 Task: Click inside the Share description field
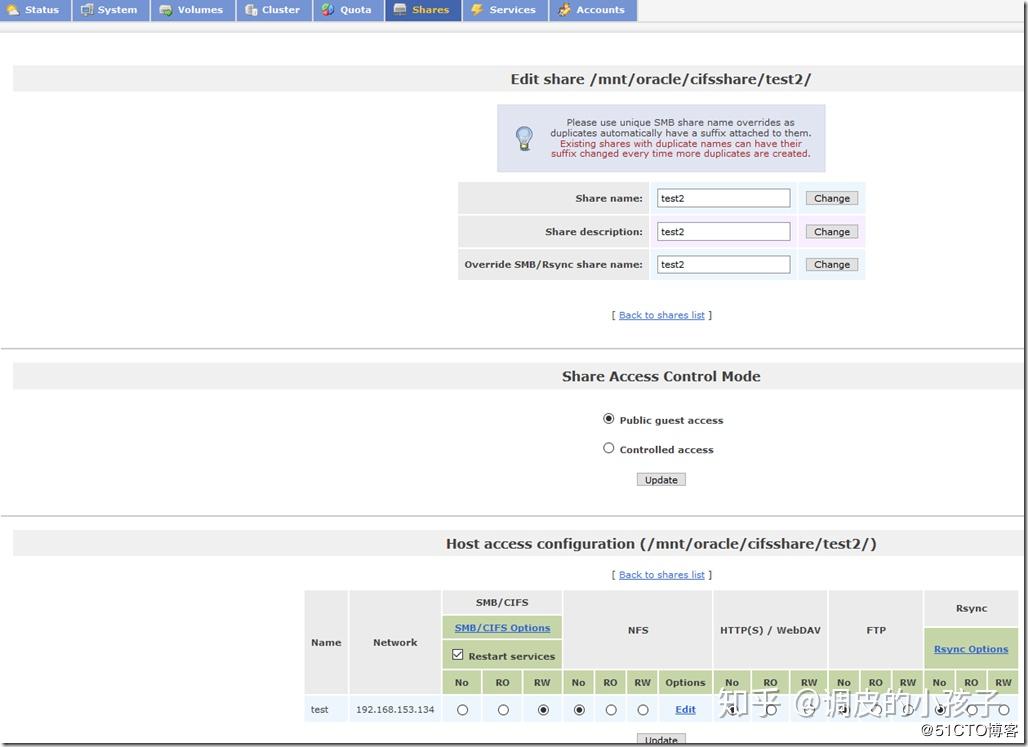pos(723,231)
